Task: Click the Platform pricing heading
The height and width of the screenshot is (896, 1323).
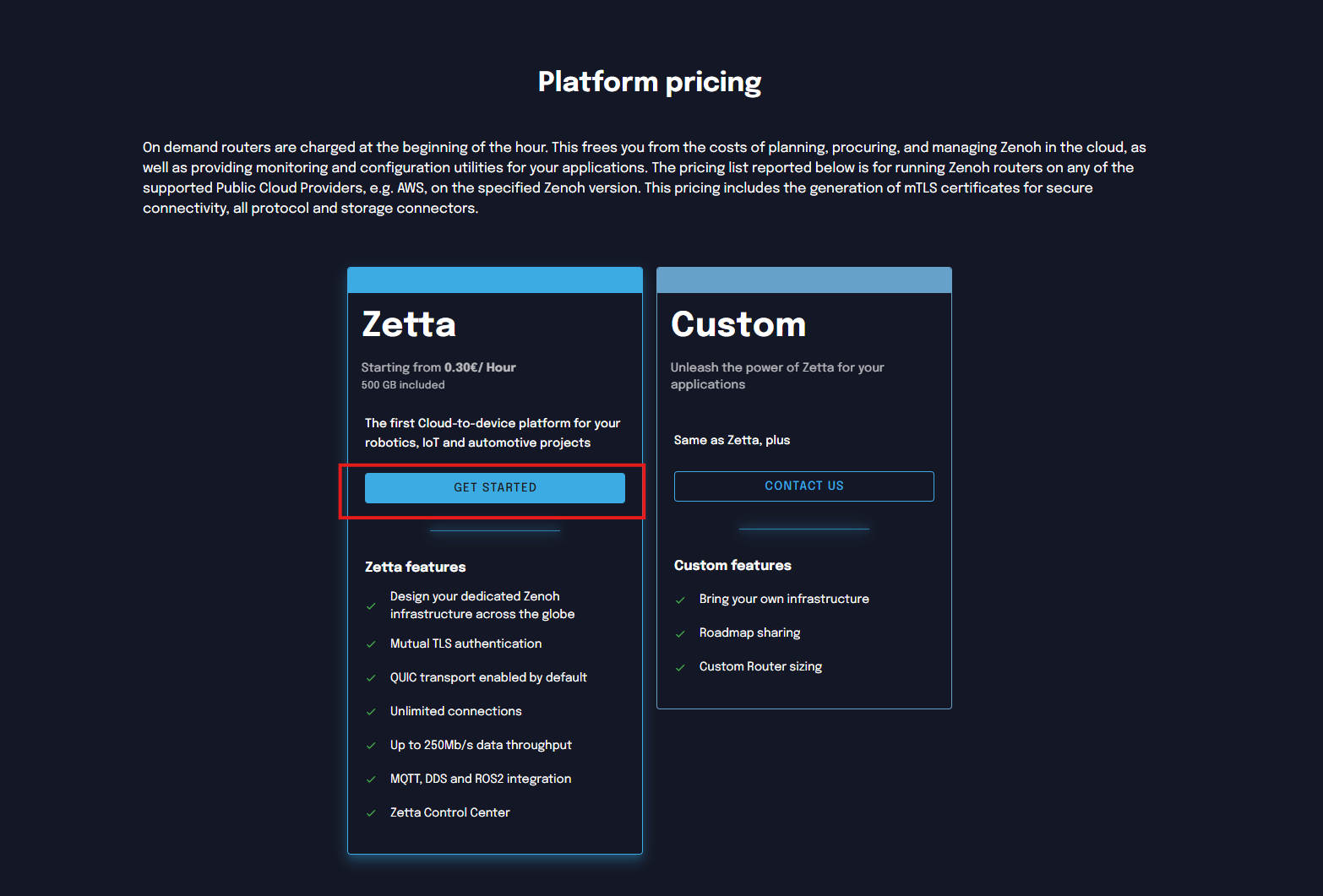Action: [649, 82]
